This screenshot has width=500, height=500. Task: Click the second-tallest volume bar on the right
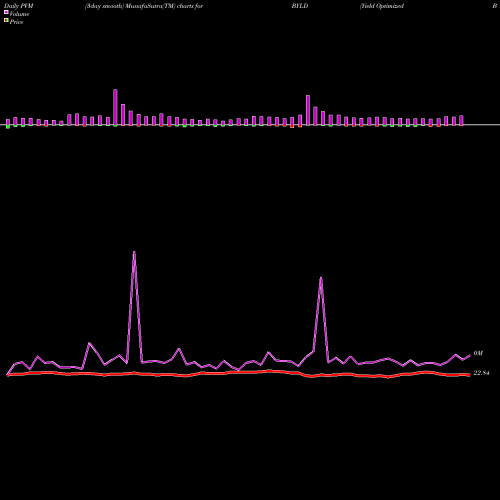tap(308, 110)
